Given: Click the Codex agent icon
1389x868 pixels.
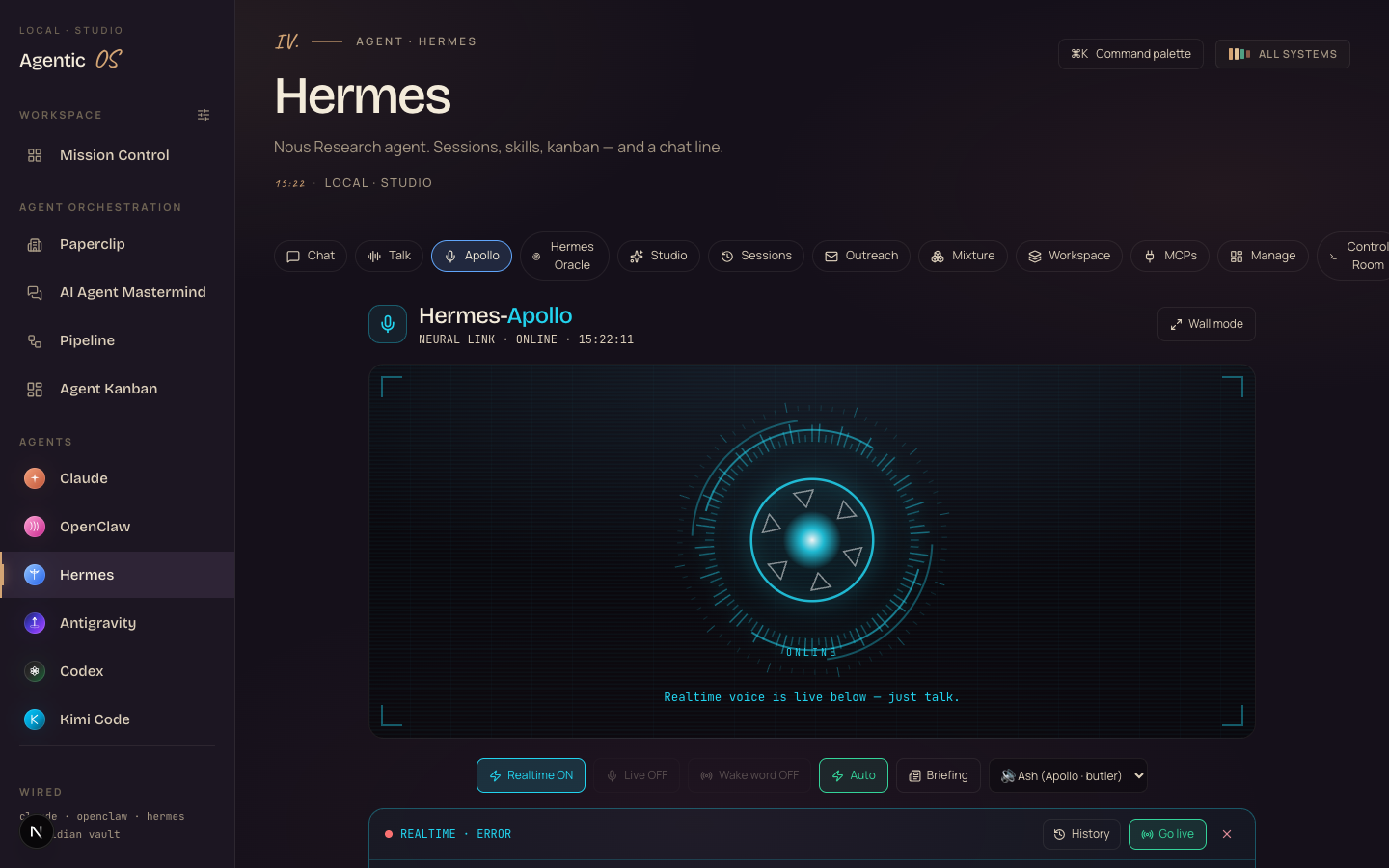Looking at the screenshot, I should 35,671.
